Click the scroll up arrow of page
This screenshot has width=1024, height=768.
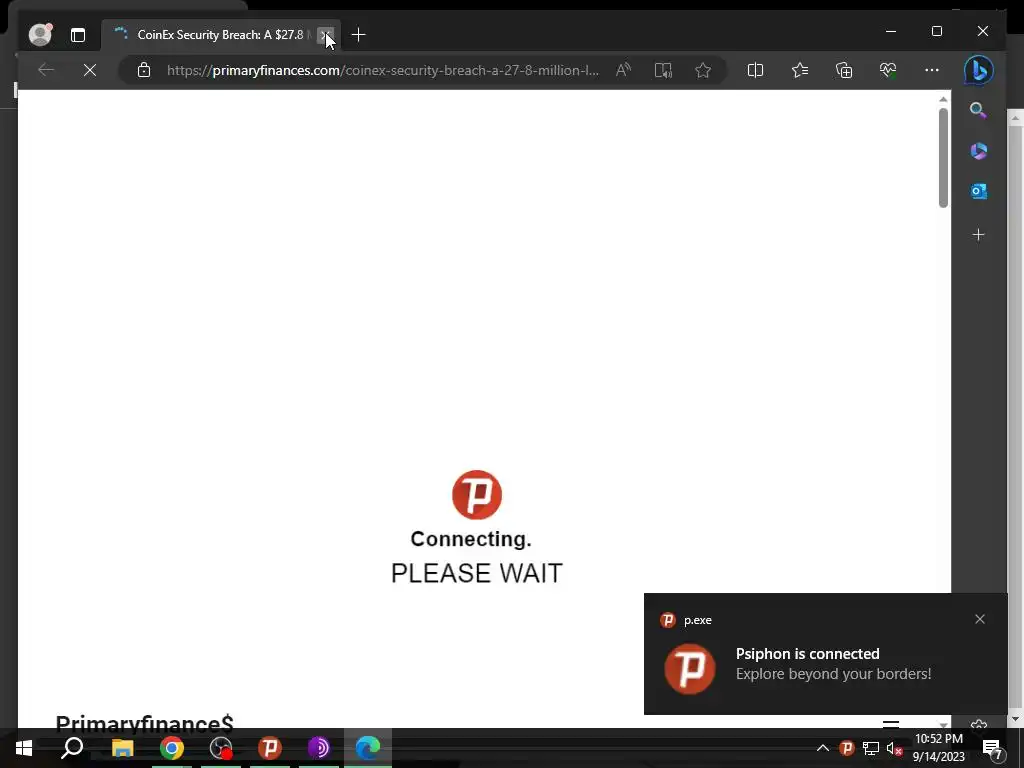click(943, 99)
